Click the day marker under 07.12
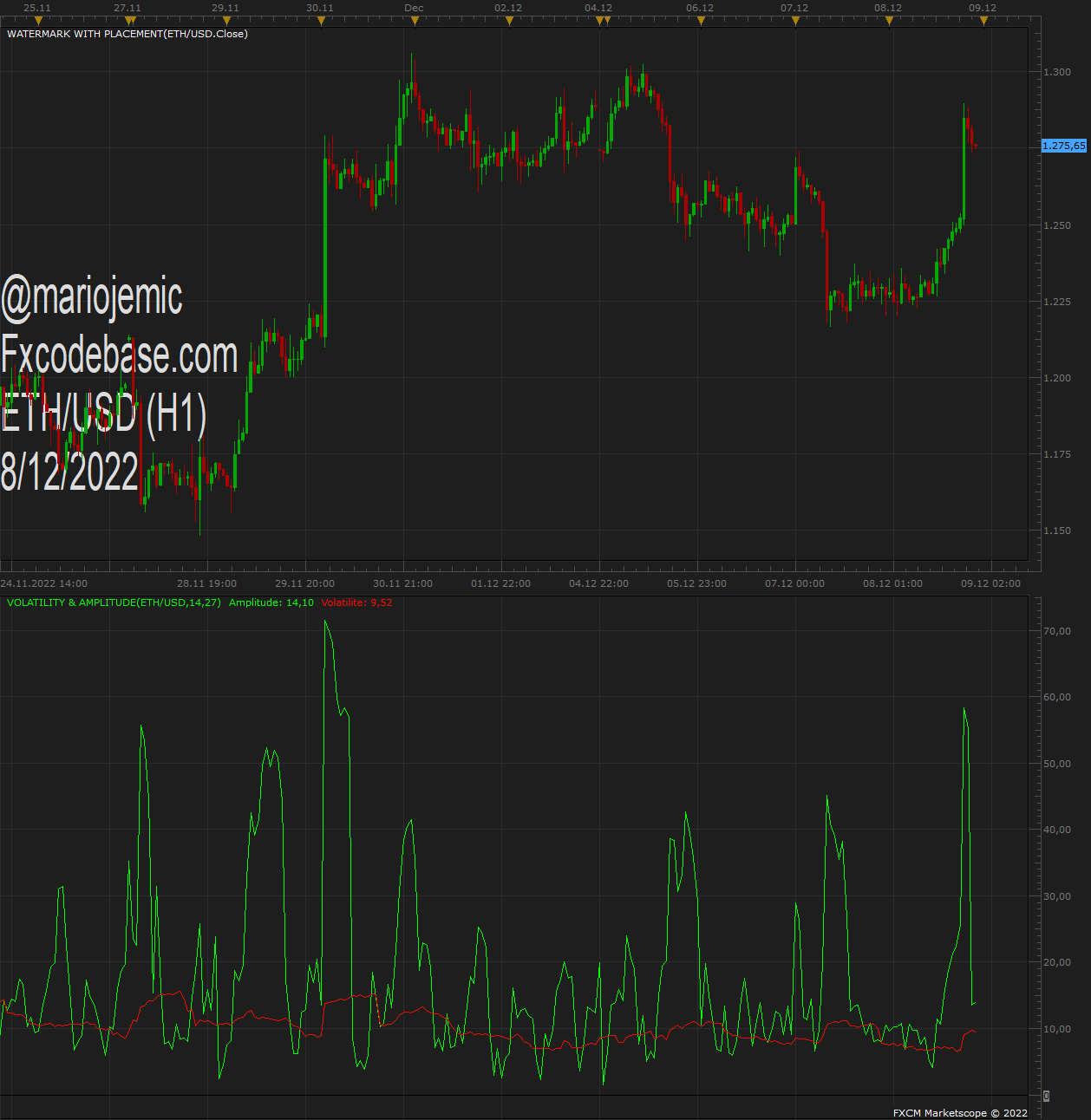 [795, 21]
